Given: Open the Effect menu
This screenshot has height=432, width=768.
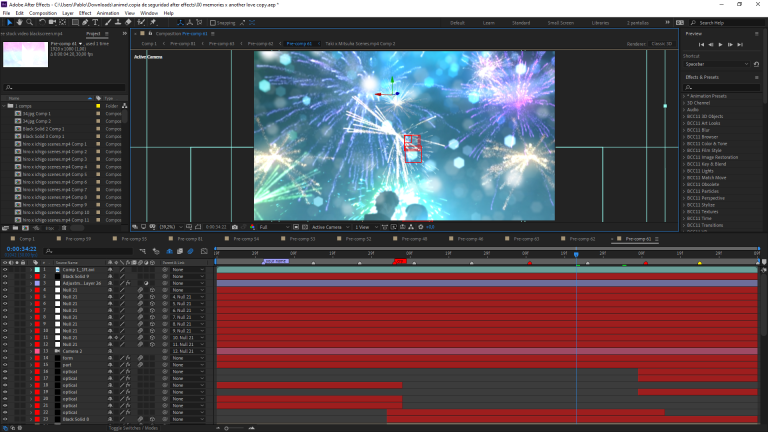Looking at the screenshot, I should point(85,13).
